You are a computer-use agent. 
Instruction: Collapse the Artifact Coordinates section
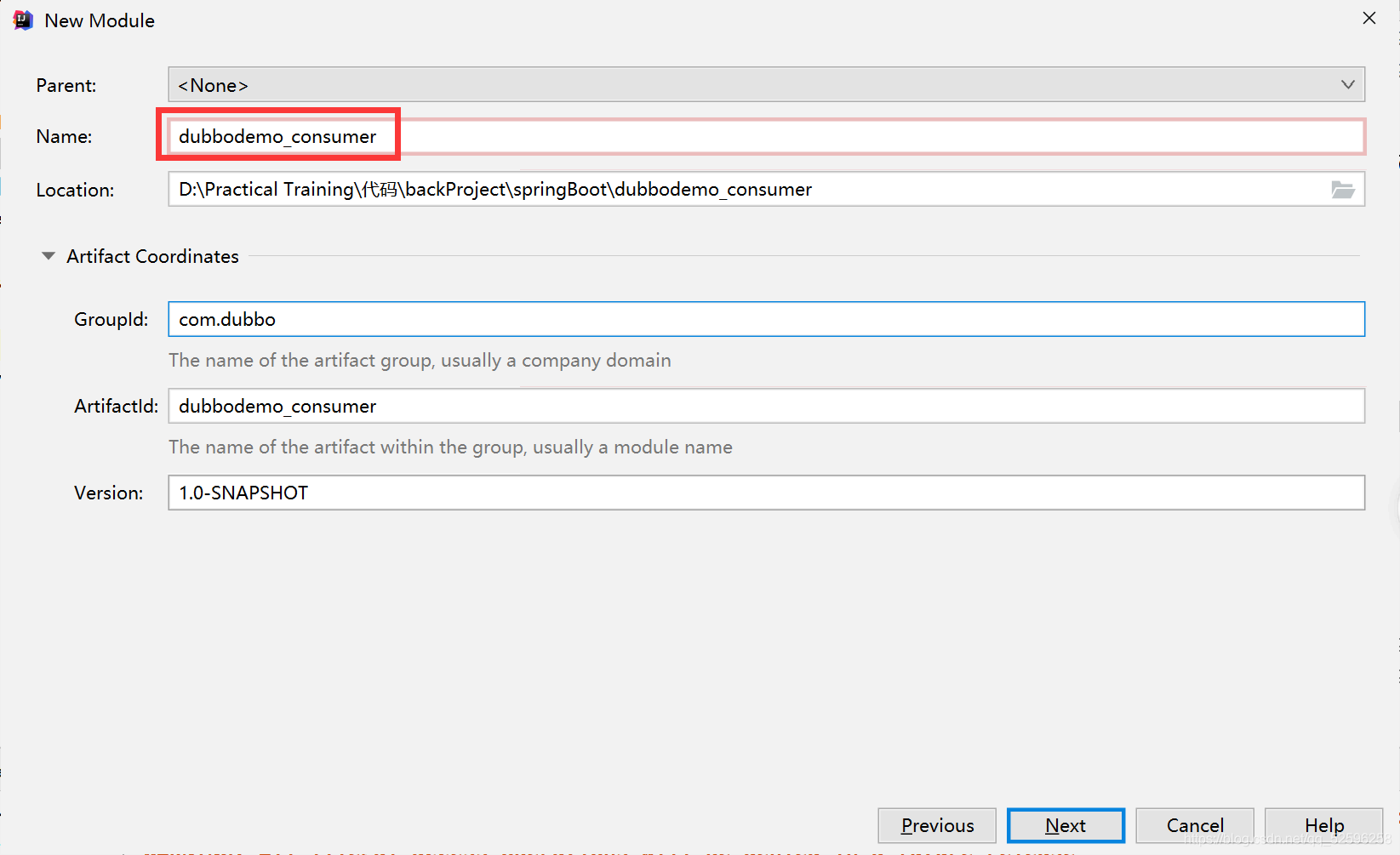coord(49,256)
